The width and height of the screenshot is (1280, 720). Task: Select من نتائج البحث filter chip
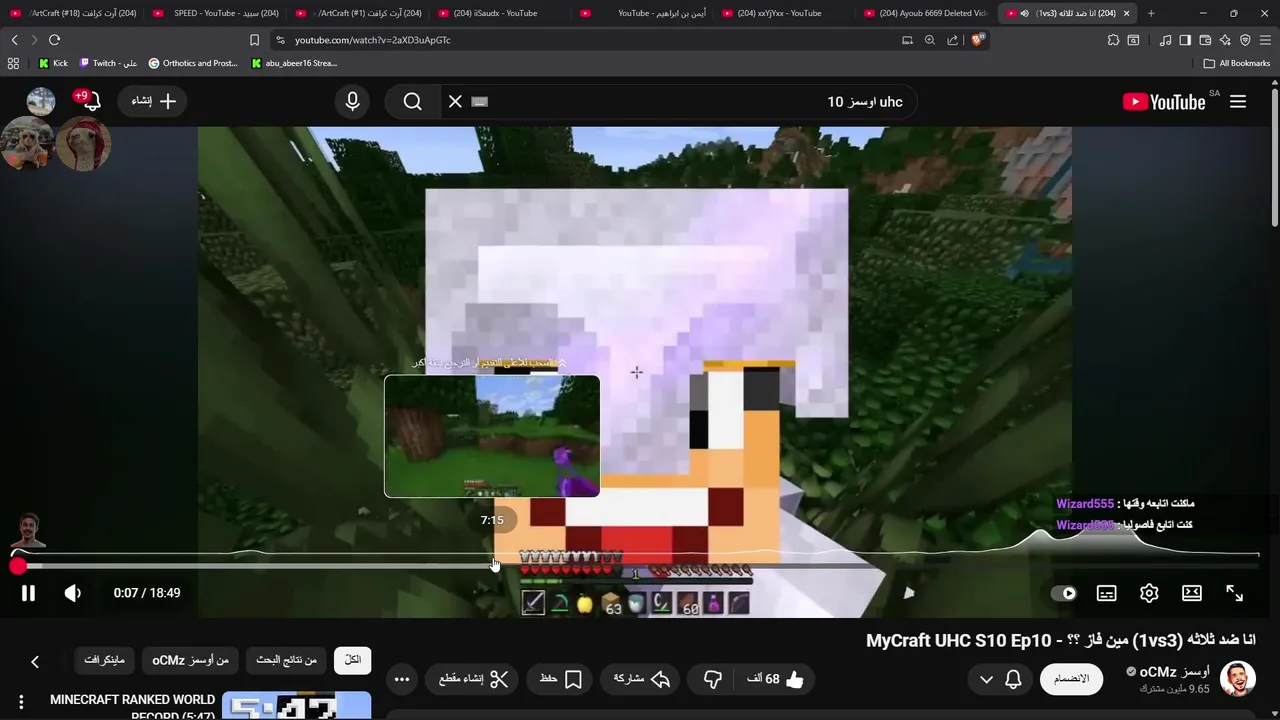(x=287, y=660)
